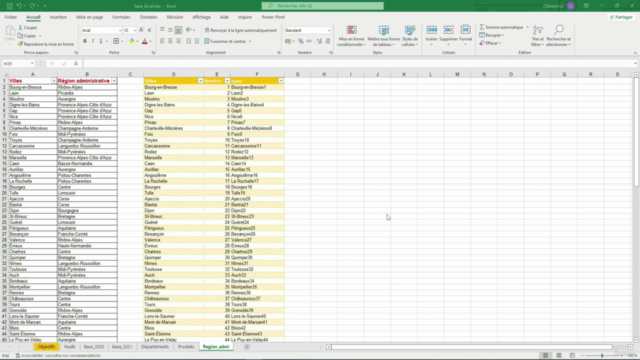Click the Copier (copy) button
This screenshot has width=640, height=360.
[x=27, y=36]
